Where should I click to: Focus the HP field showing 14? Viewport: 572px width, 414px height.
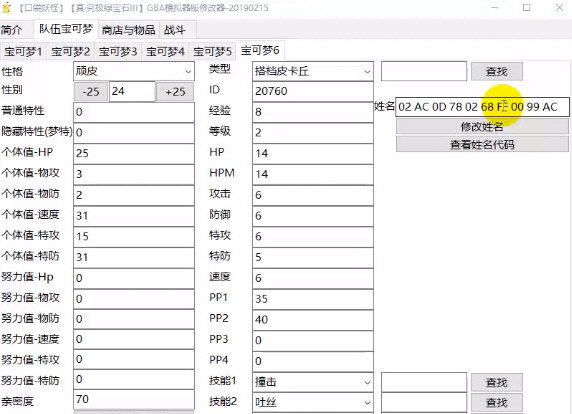click(x=313, y=153)
